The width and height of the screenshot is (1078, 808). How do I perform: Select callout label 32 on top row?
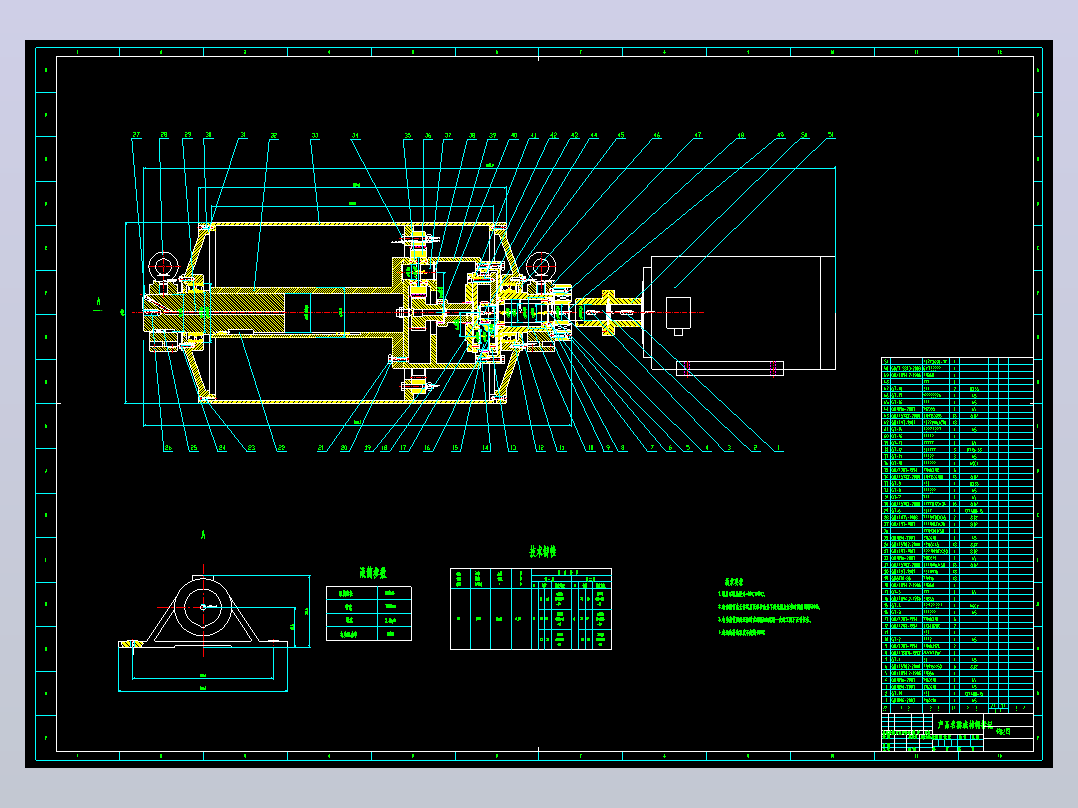[274, 135]
